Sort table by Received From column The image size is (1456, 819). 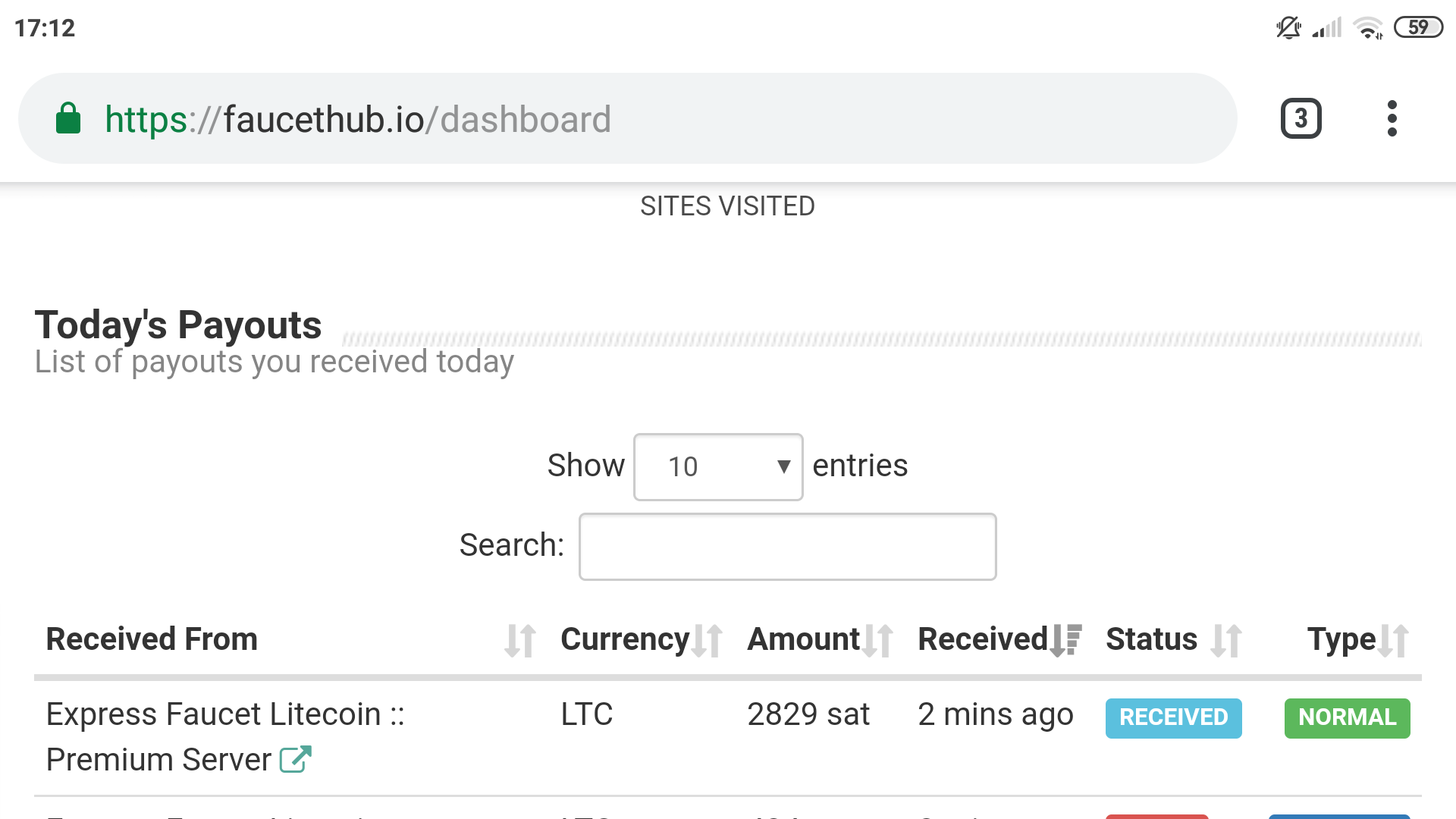519,640
